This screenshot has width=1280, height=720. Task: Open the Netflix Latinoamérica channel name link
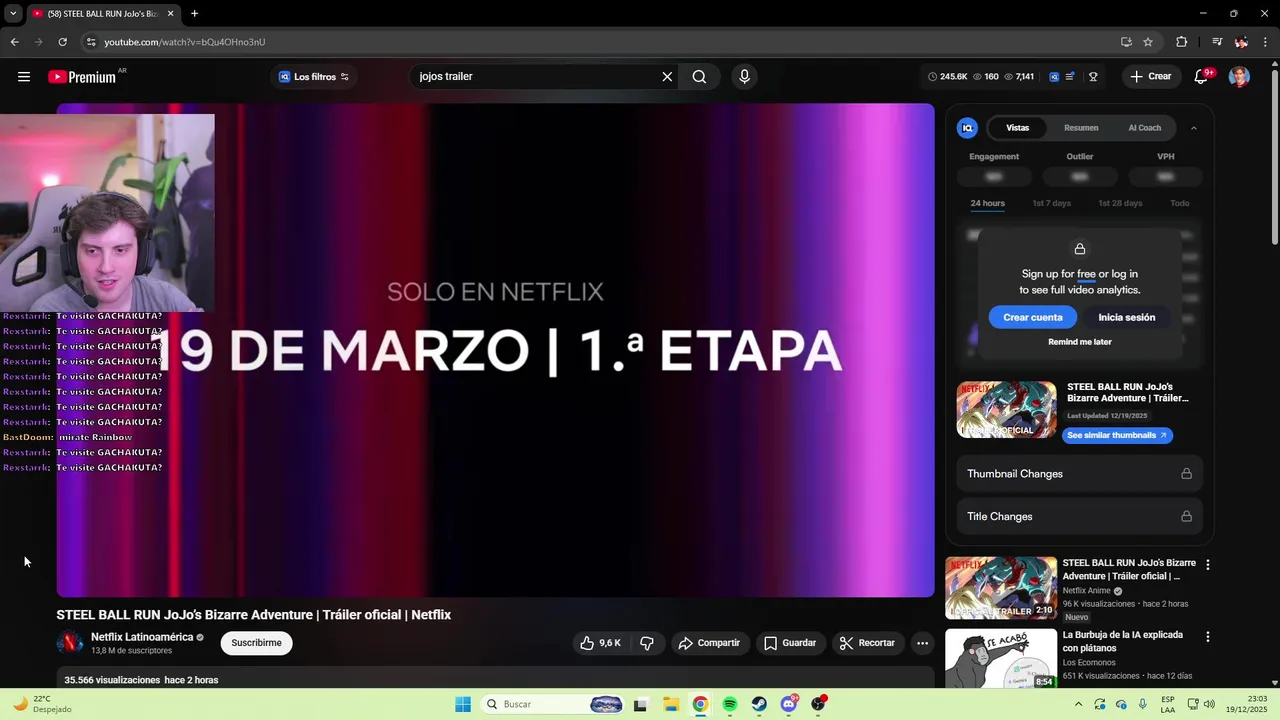pos(142,637)
